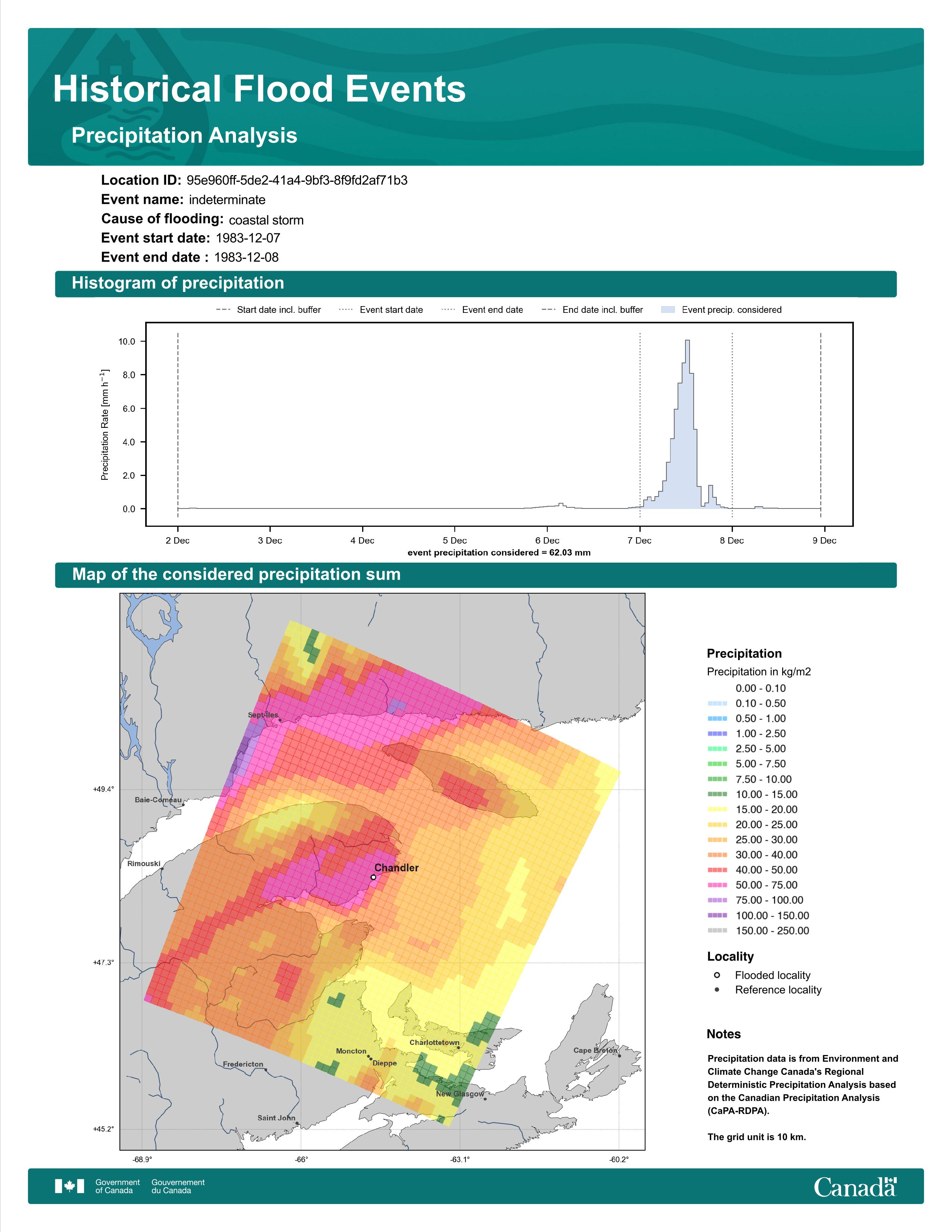Click the +49.4° latitude label
952x1232 pixels.
tap(103, 789)
